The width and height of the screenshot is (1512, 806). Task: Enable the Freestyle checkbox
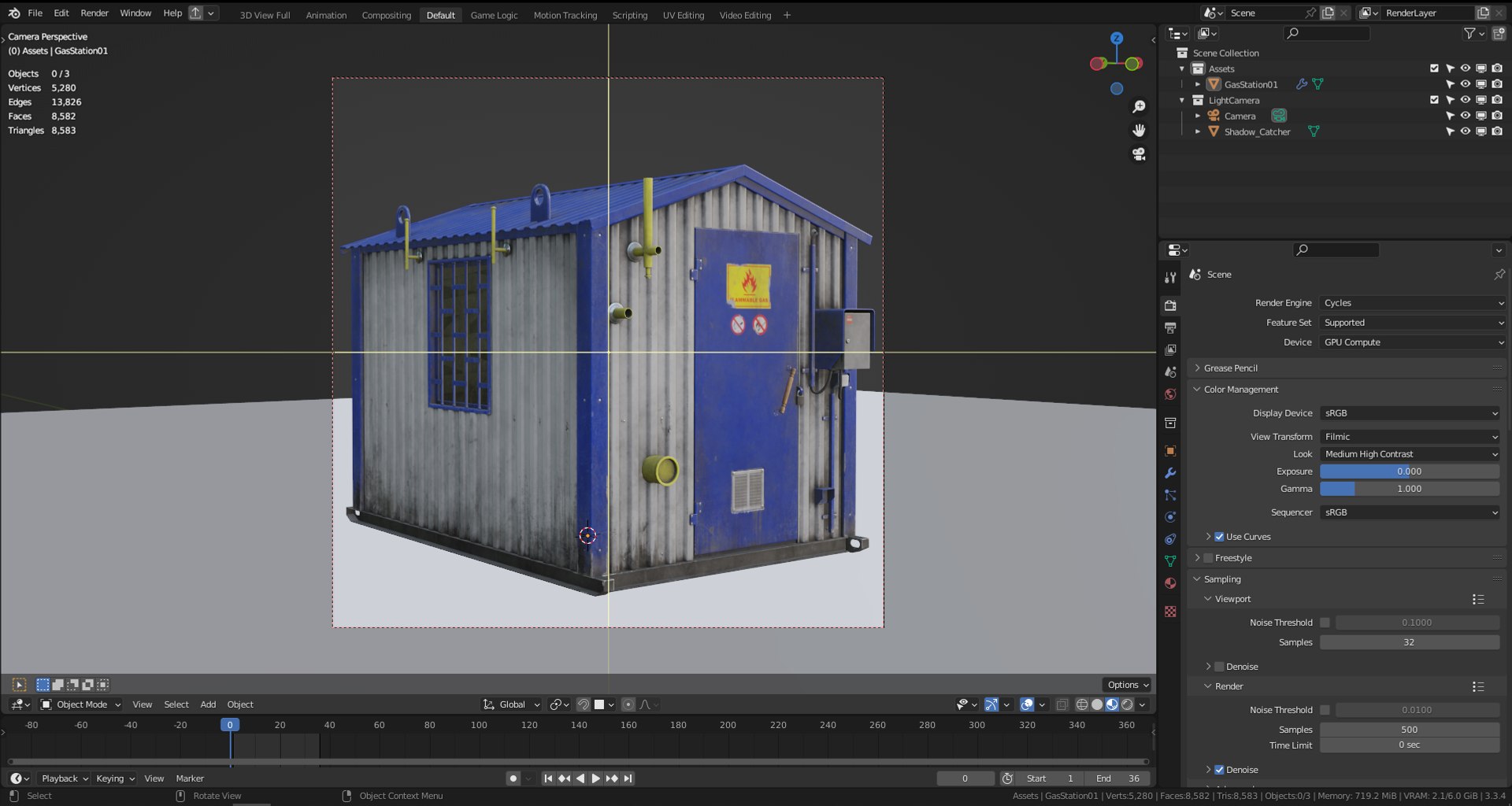(1208, 558)
